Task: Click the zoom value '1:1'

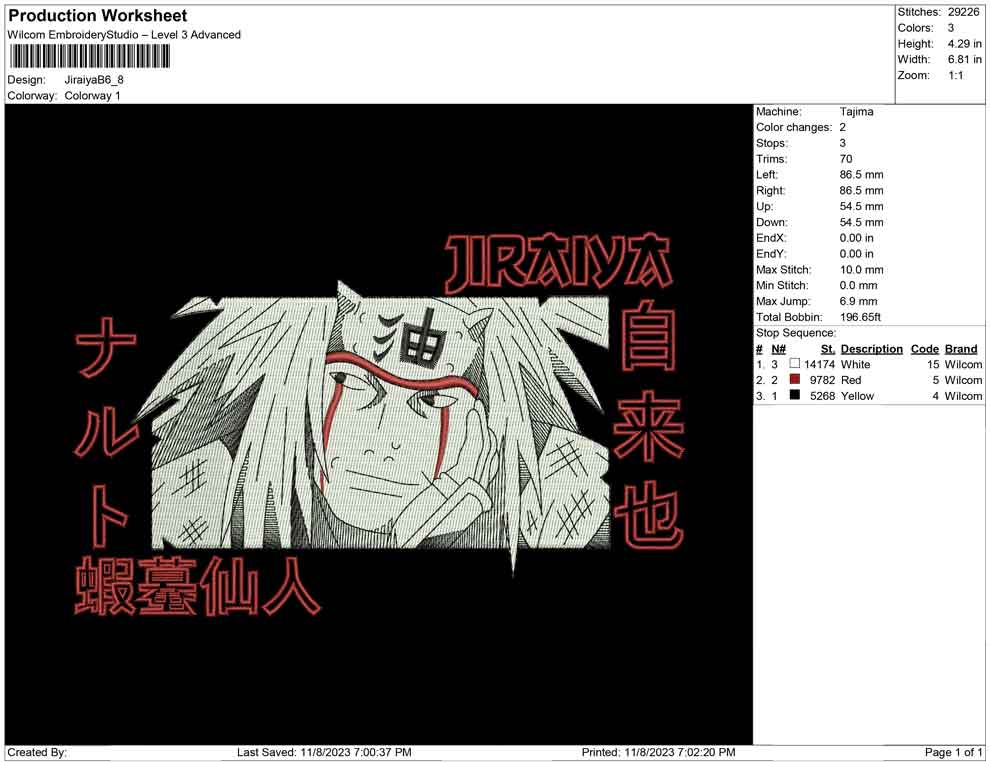Action: (x=955, y=75)
